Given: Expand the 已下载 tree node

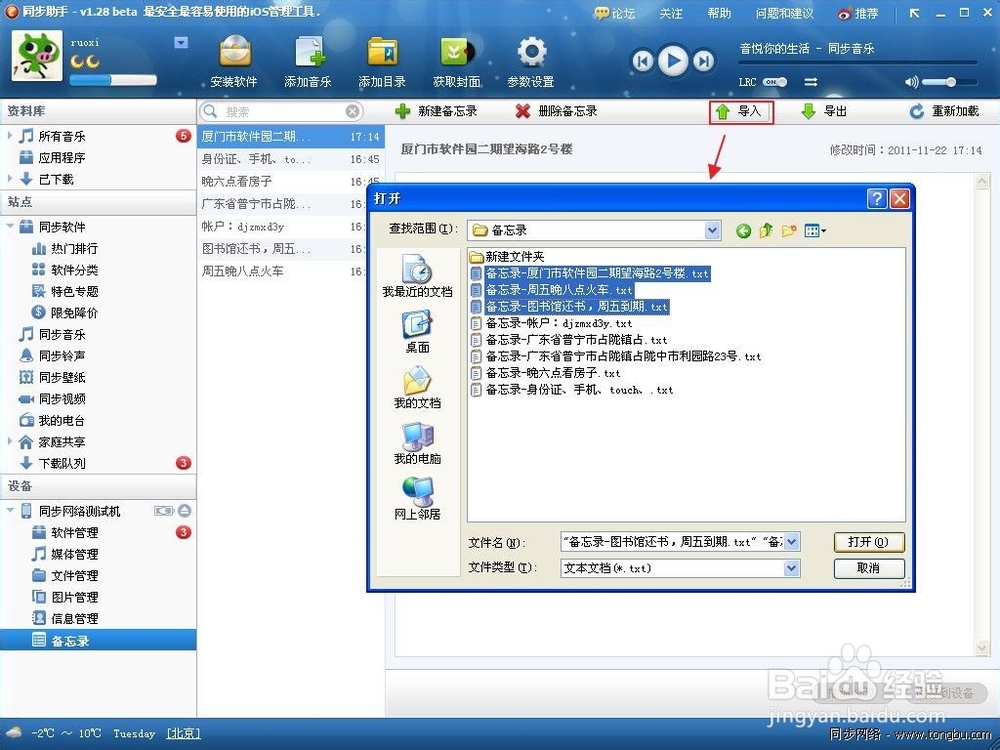Looking at the screenshot, I should click(10, 179).
